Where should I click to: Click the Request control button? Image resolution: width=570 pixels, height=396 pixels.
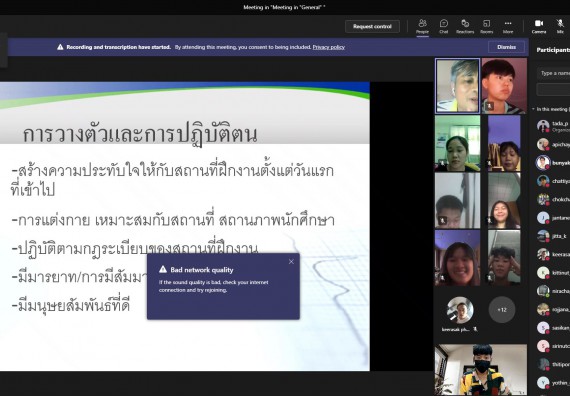click(372, 27)
